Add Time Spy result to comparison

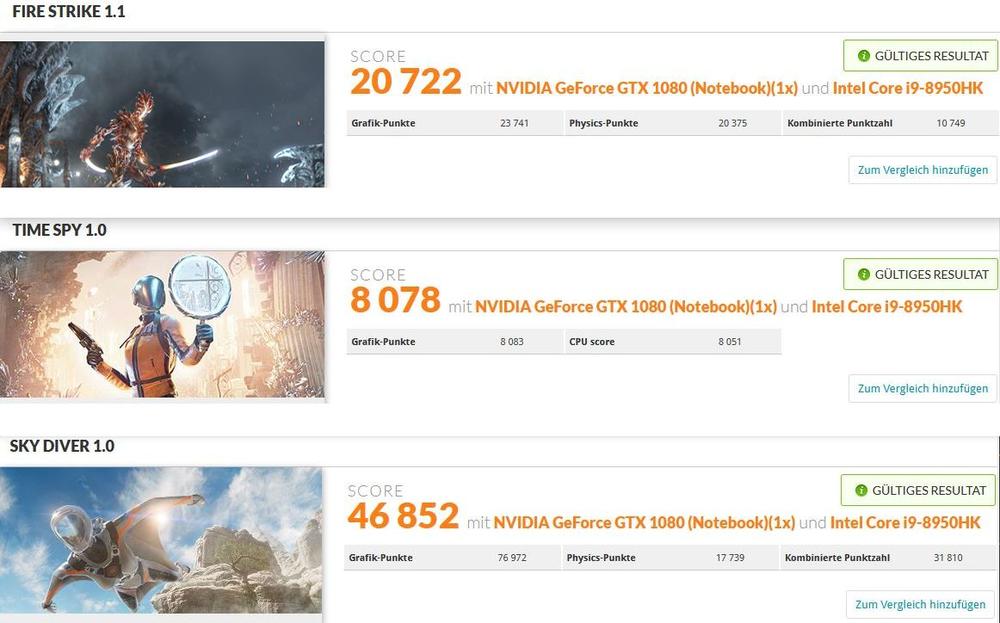pos(922,388)
